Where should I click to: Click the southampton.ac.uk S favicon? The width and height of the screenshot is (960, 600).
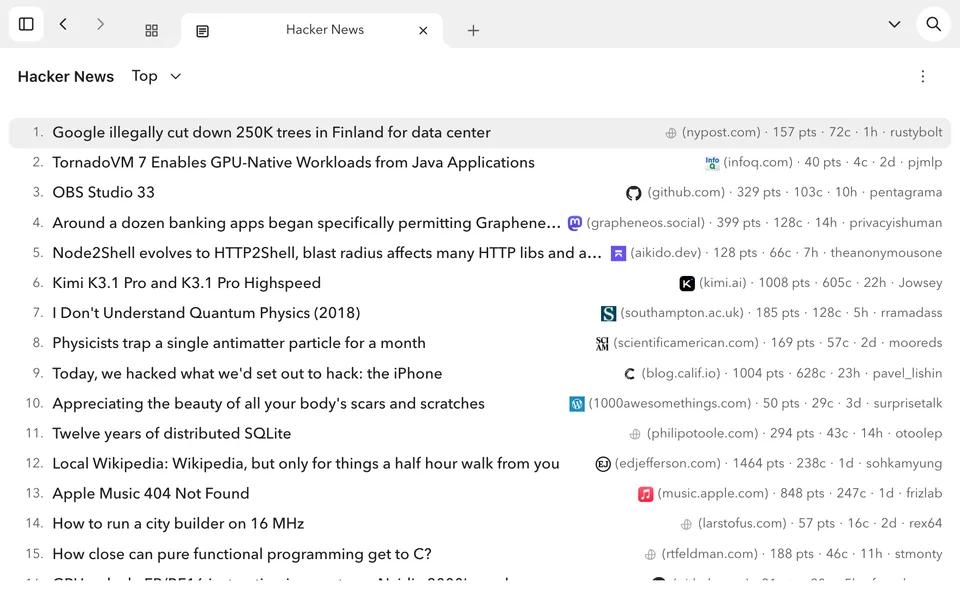point(608,313)
